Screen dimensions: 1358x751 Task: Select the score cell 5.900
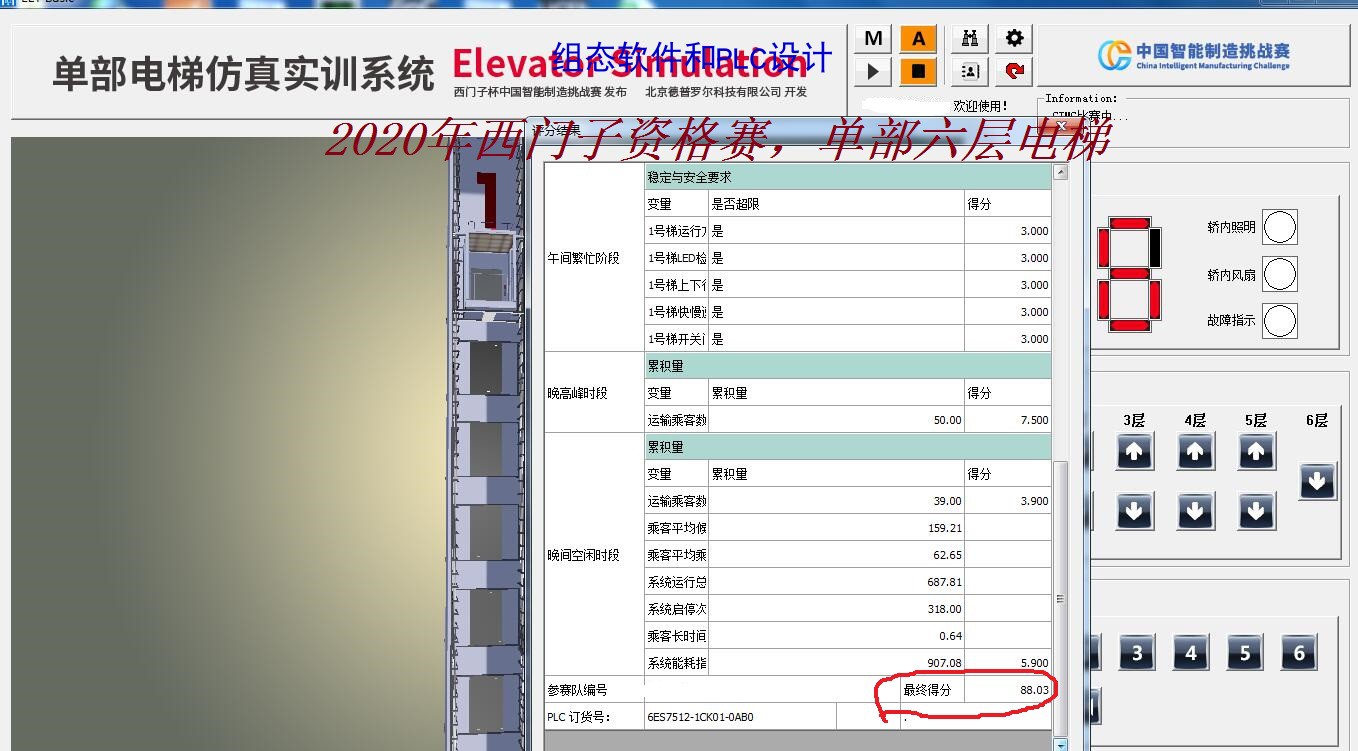[1008, 663]
